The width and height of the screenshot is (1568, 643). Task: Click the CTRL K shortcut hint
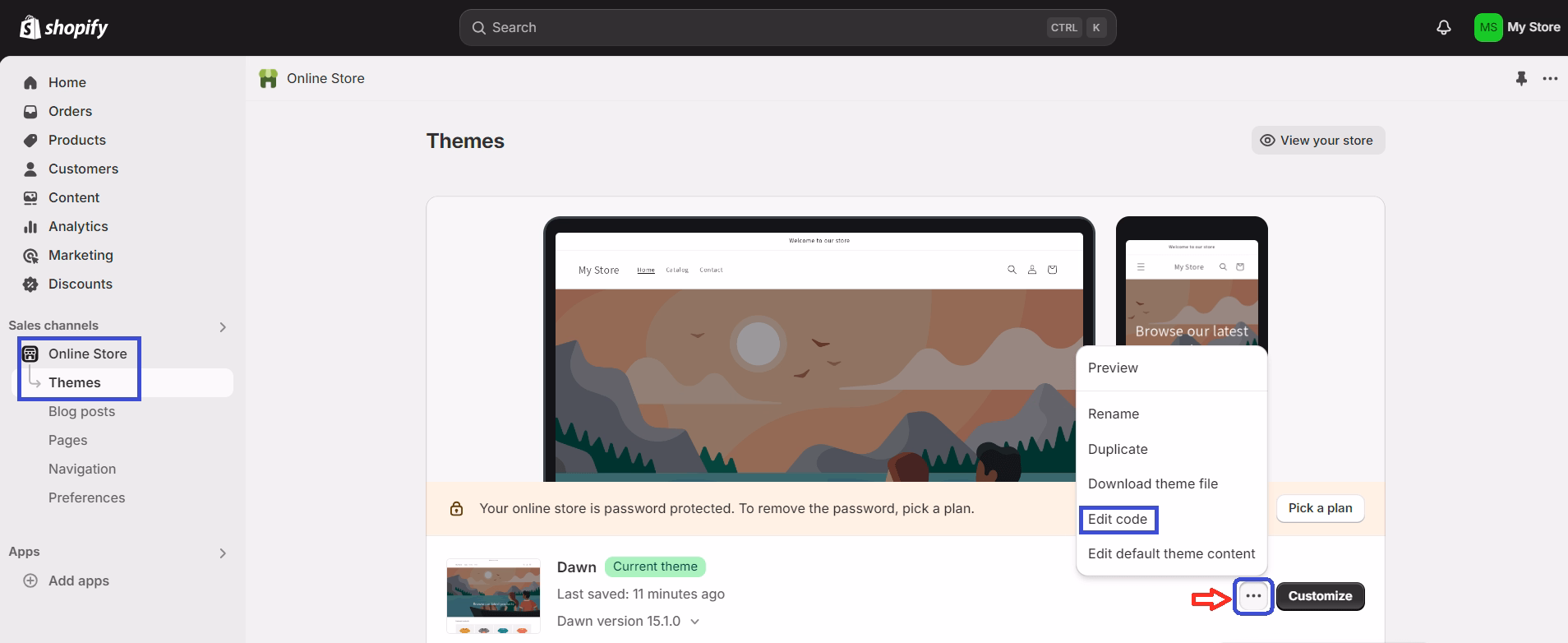pos(1077,27)
